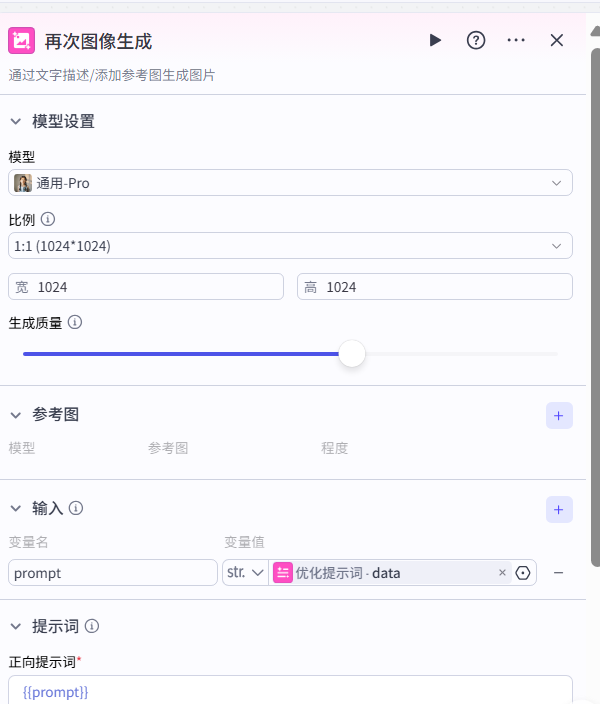Image resolution: width=600 pixels, height=704 pixels.
Task: Click the variable selector icon beside data tag
Action: click(x=523, y=573)
